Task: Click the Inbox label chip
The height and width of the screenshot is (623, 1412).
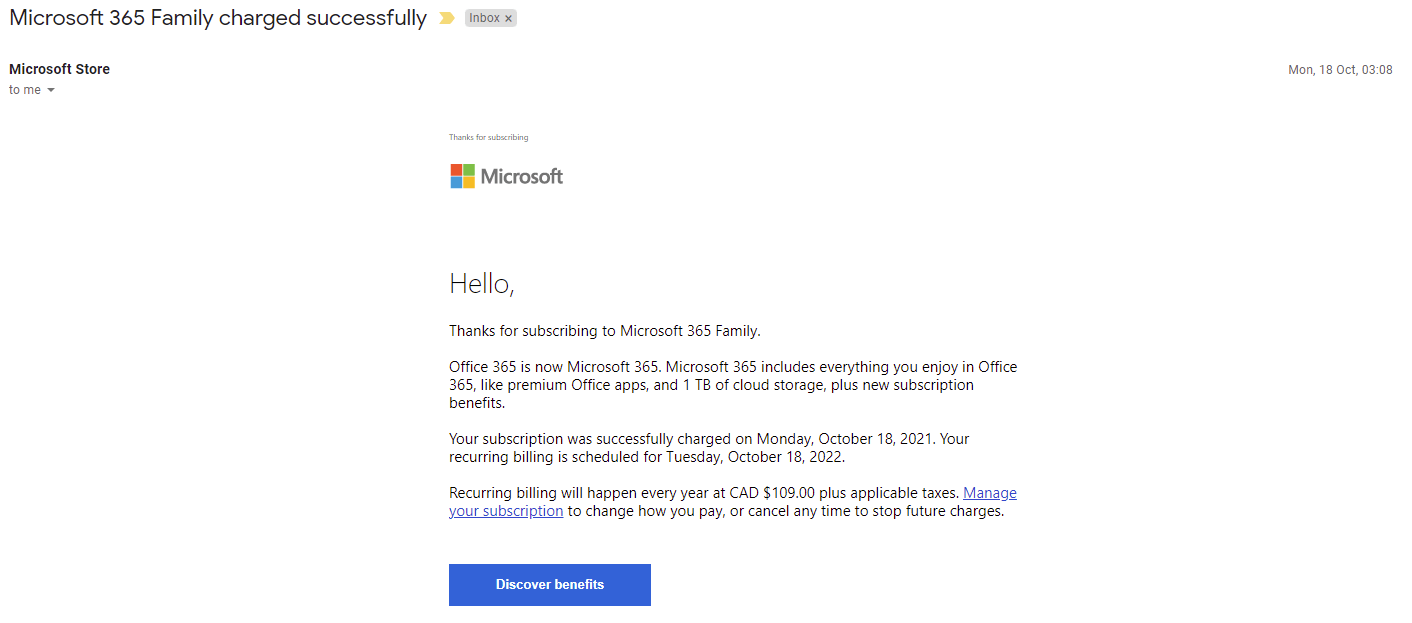Action: (484, 18)
